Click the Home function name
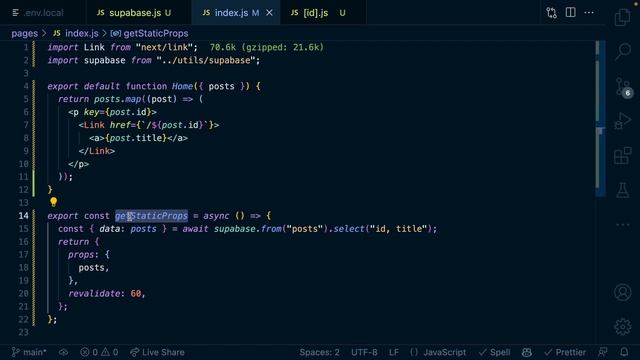The width and height of the screenshot is (640, 360). pos(182,86)
